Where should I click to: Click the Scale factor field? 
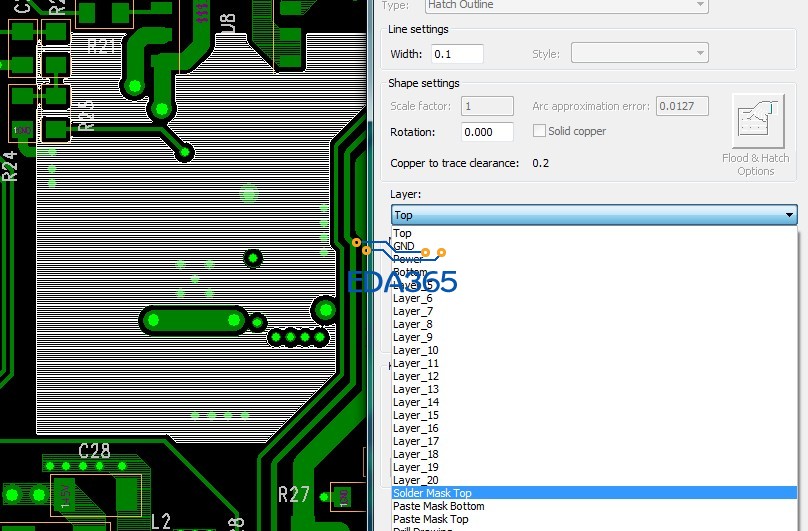pyautogui.click(x=487, y=106)
